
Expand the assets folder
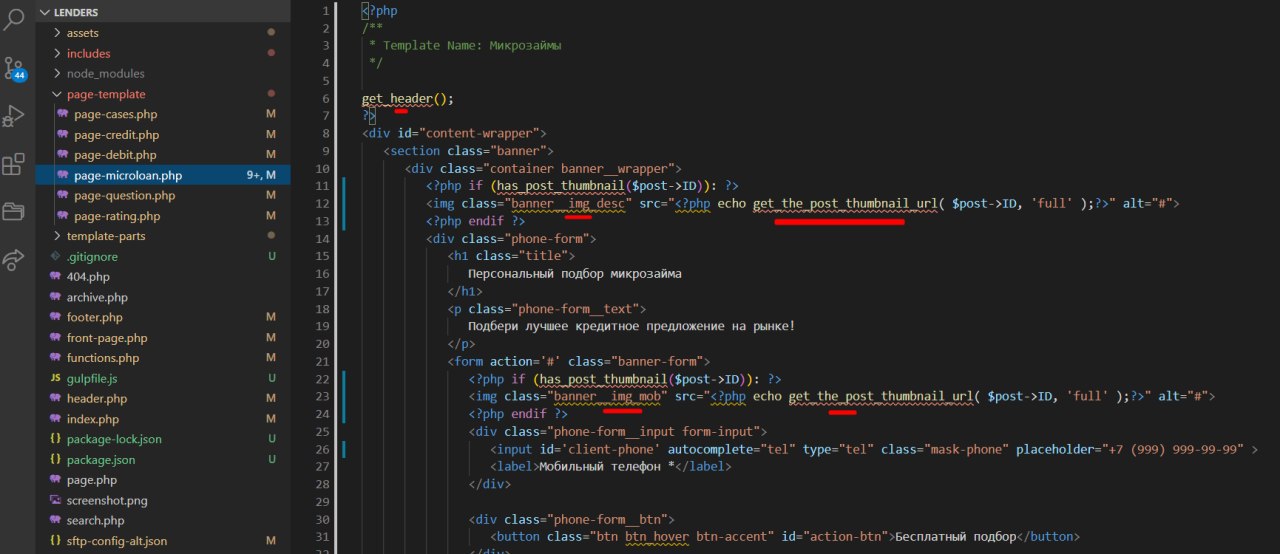point(163,33)
